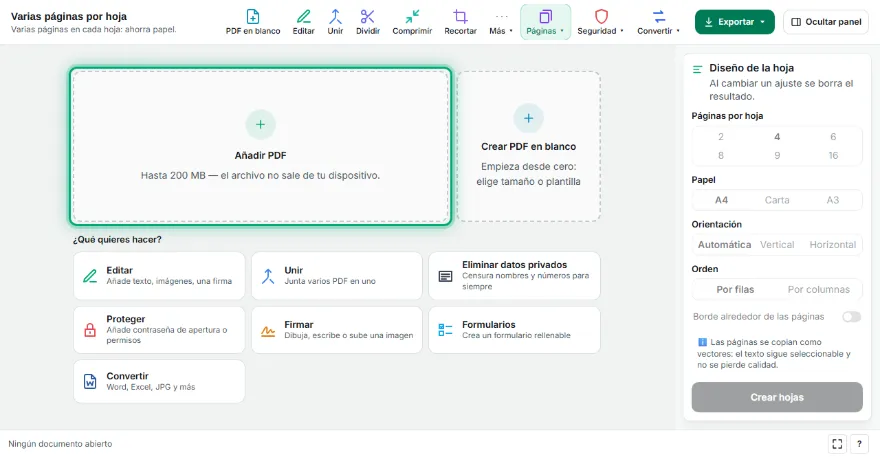Click the Diseño de la hoja panel icon
This screenshot has width=880, height=457.
698,69
